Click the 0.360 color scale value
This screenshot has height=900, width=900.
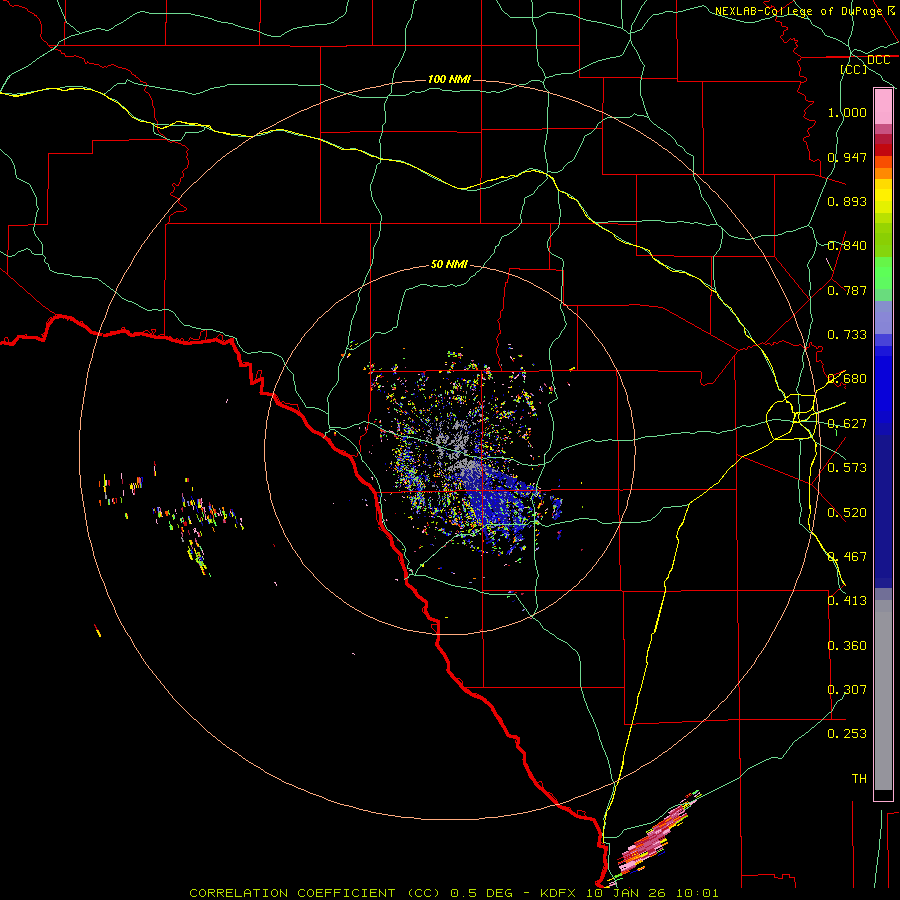[x=847, y=646]
